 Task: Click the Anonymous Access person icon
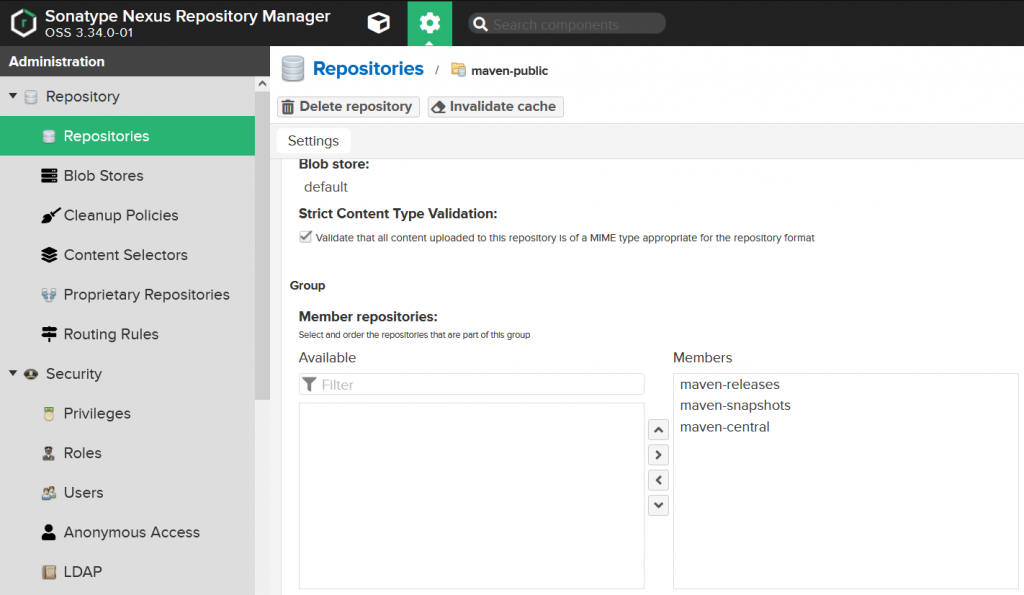[49, 532]
